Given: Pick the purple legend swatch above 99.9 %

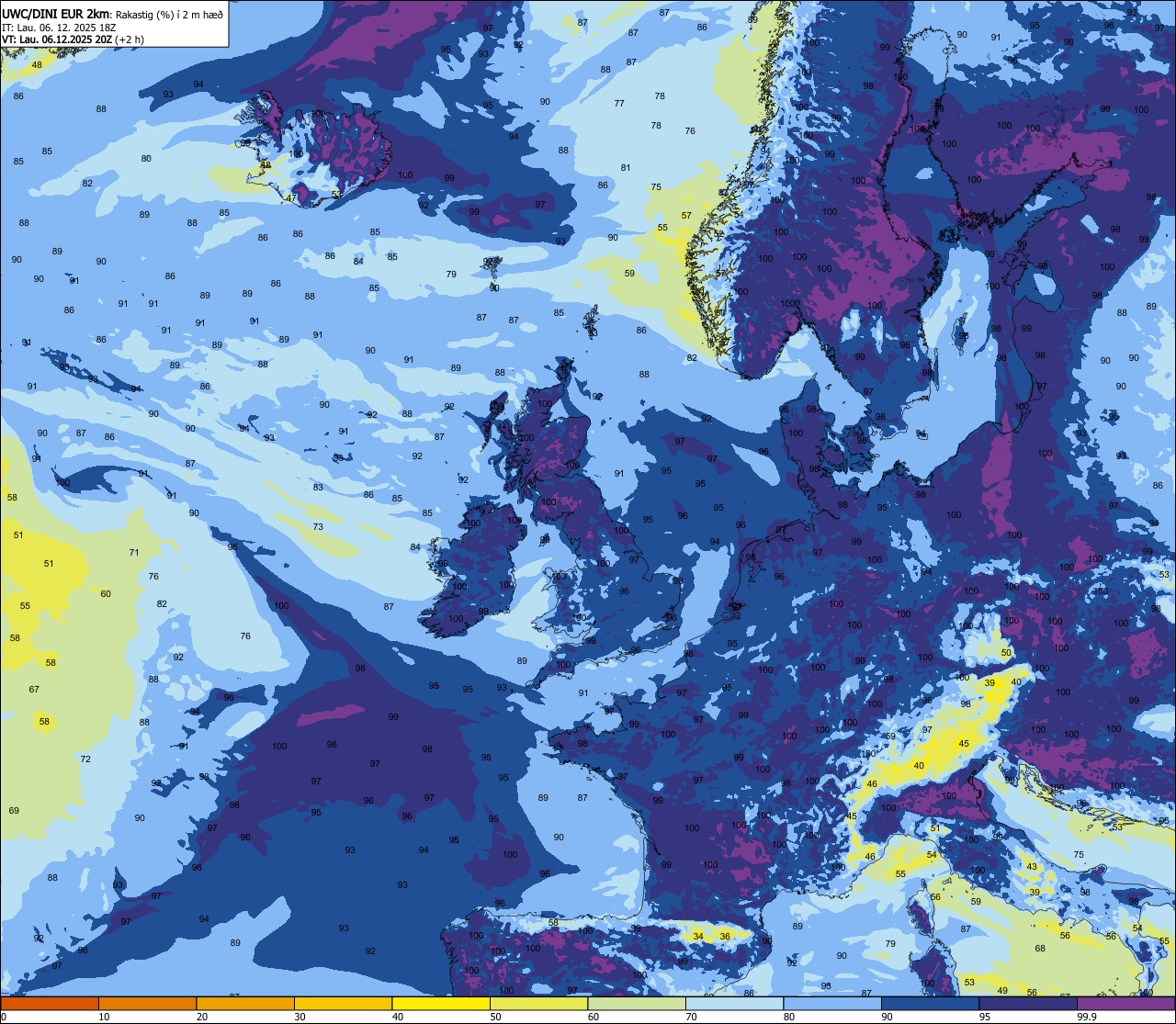Looking at the screenshot, I should 1125,1004.
